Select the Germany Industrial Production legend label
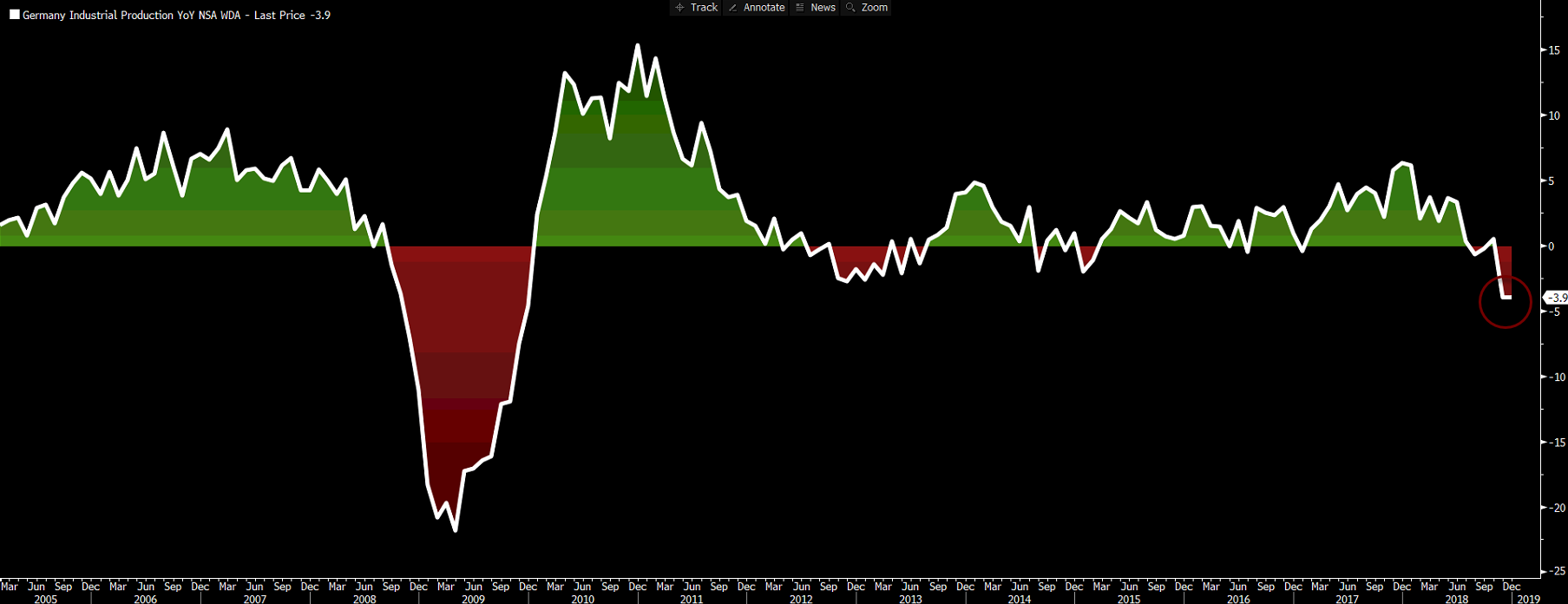 coord(176,16)
